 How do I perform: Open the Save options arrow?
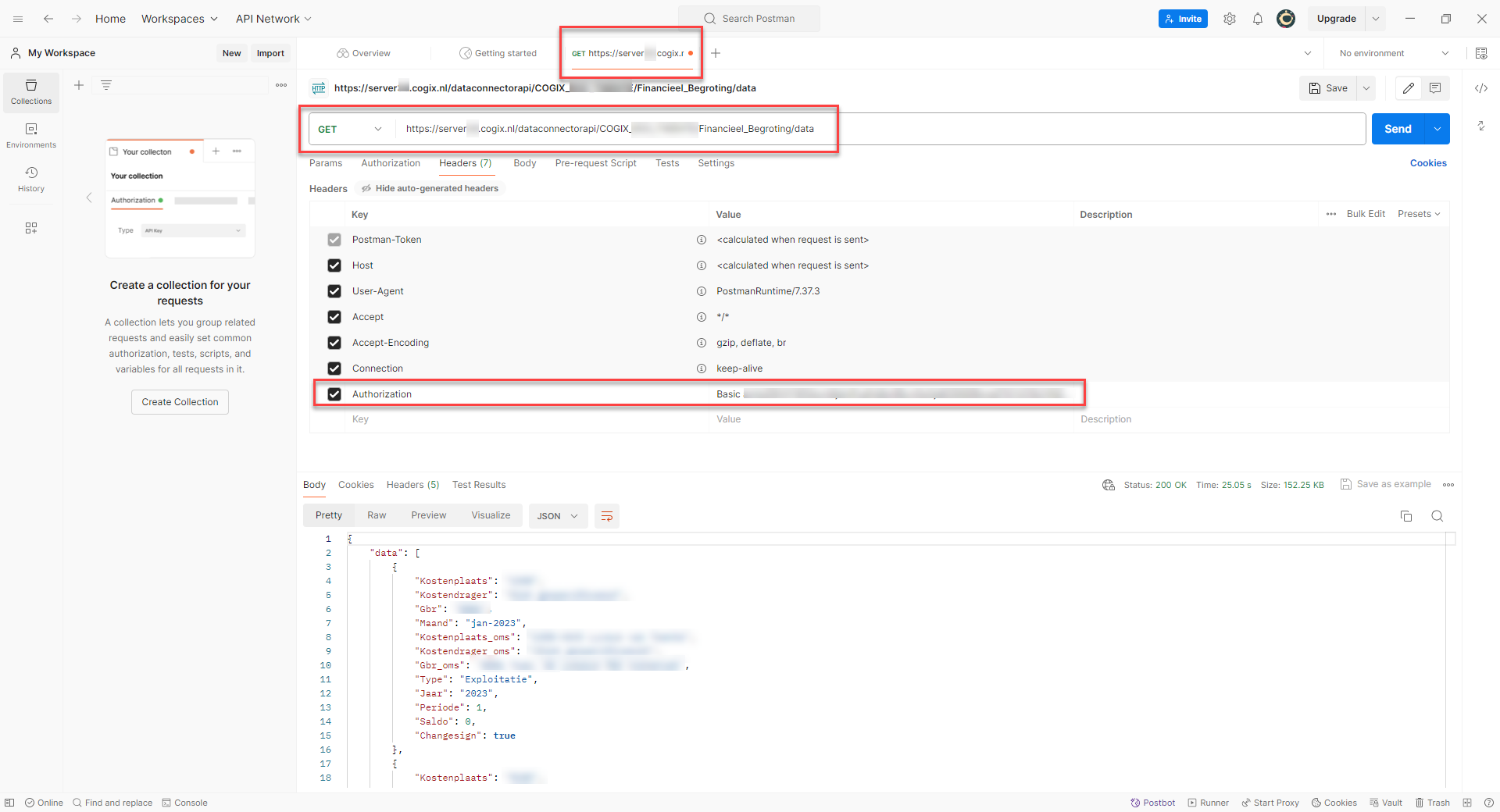[1366, 88]
